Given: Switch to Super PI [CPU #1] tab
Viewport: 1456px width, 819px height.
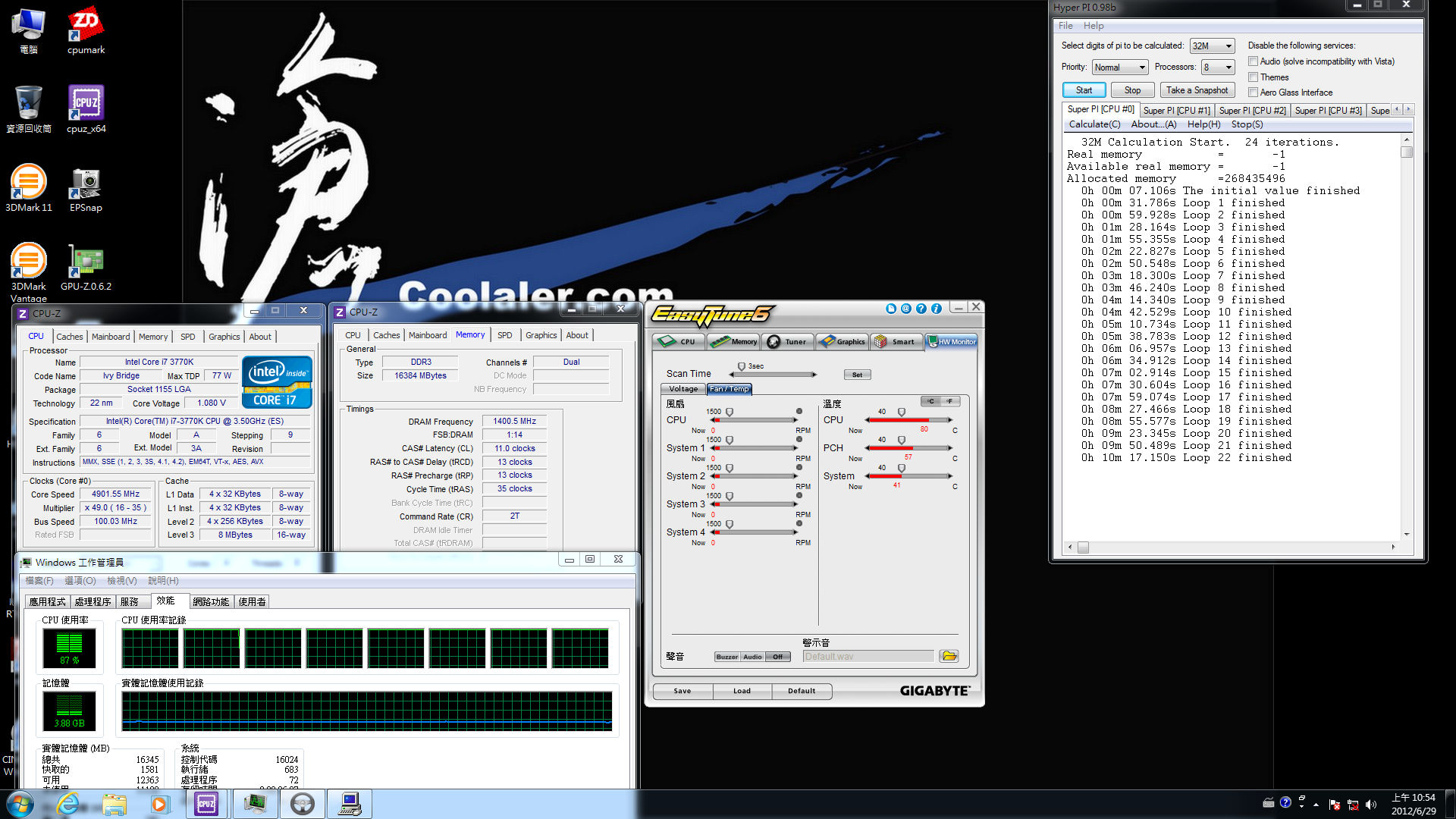Looking at the screenshot, I should point(1176,111).
